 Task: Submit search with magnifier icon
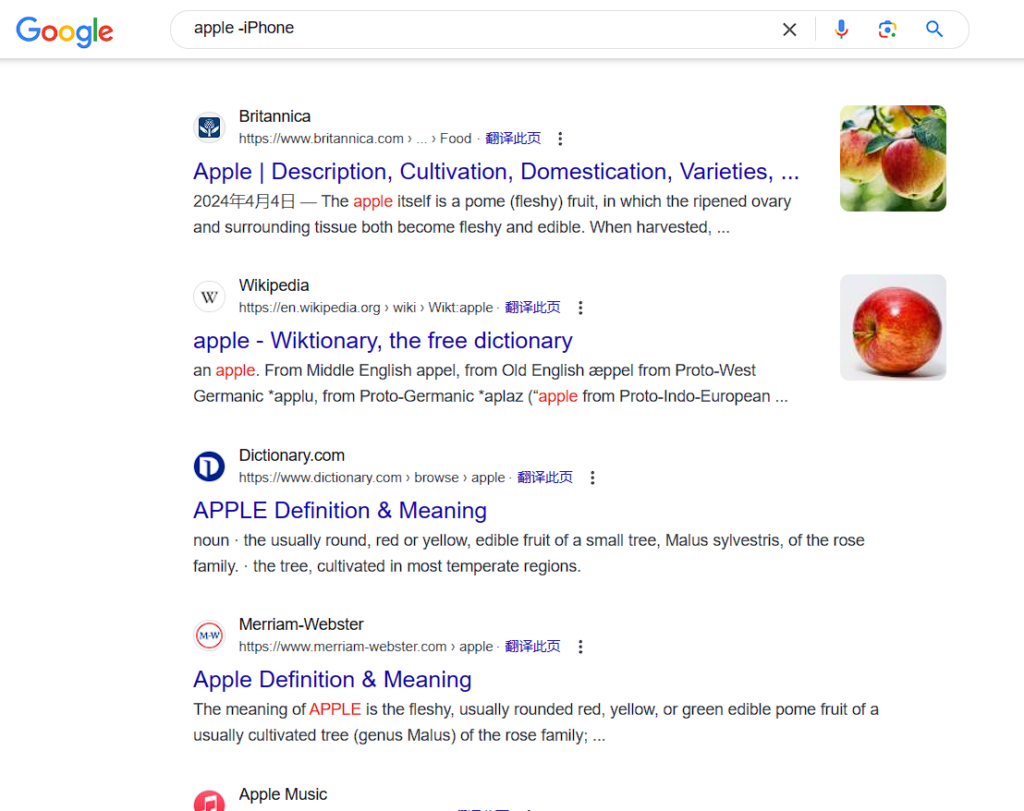click(x=934, y=29)
